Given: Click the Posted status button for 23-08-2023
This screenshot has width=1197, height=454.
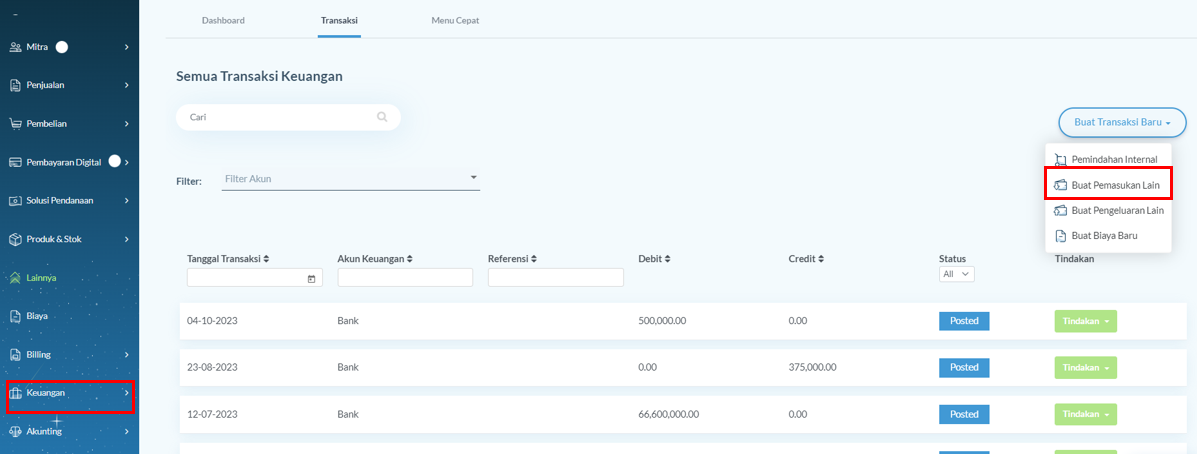Looking at the screenshot, I should coord(964,368).
